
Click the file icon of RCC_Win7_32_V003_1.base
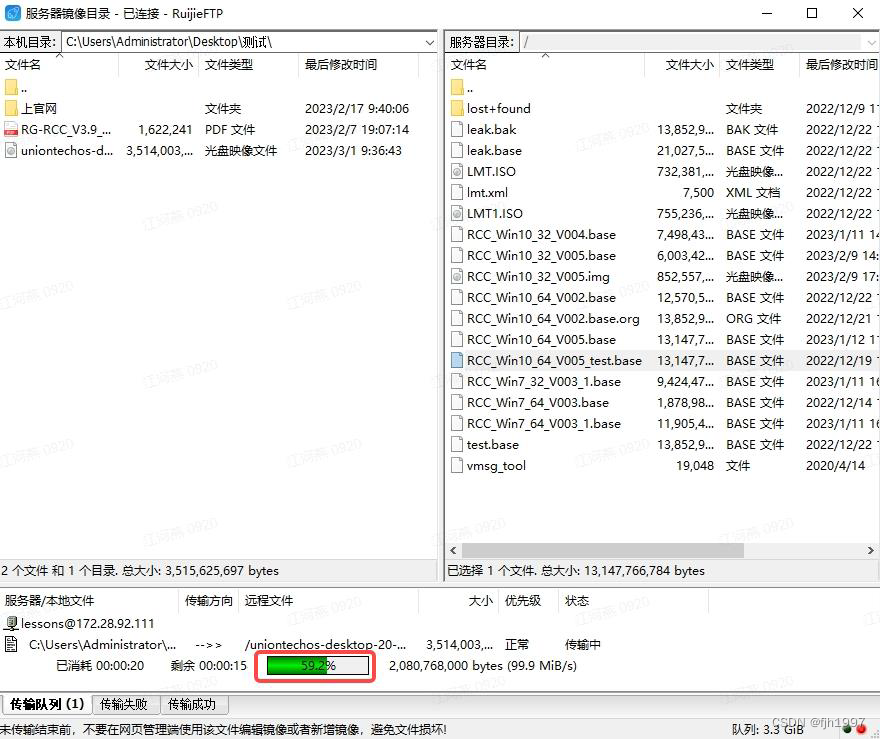pyautogui.click(x=457, y=382)
